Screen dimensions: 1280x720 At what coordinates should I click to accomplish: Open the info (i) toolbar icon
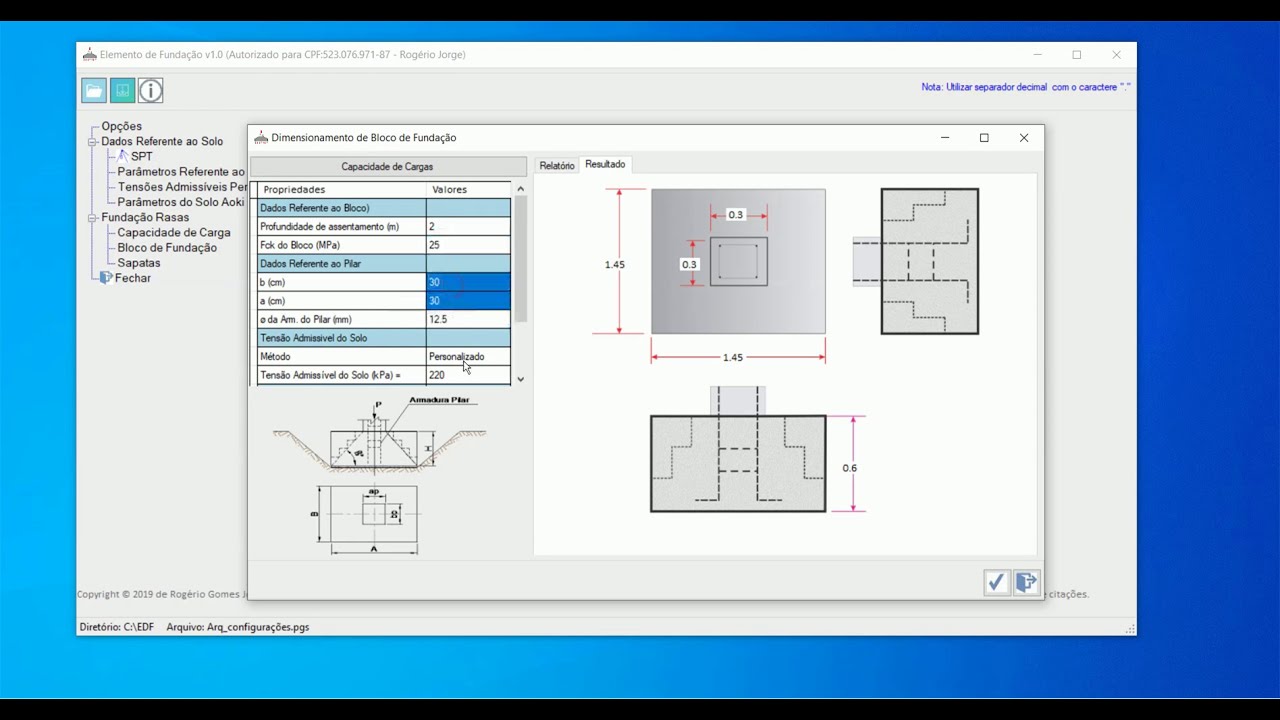pos(150,91)
